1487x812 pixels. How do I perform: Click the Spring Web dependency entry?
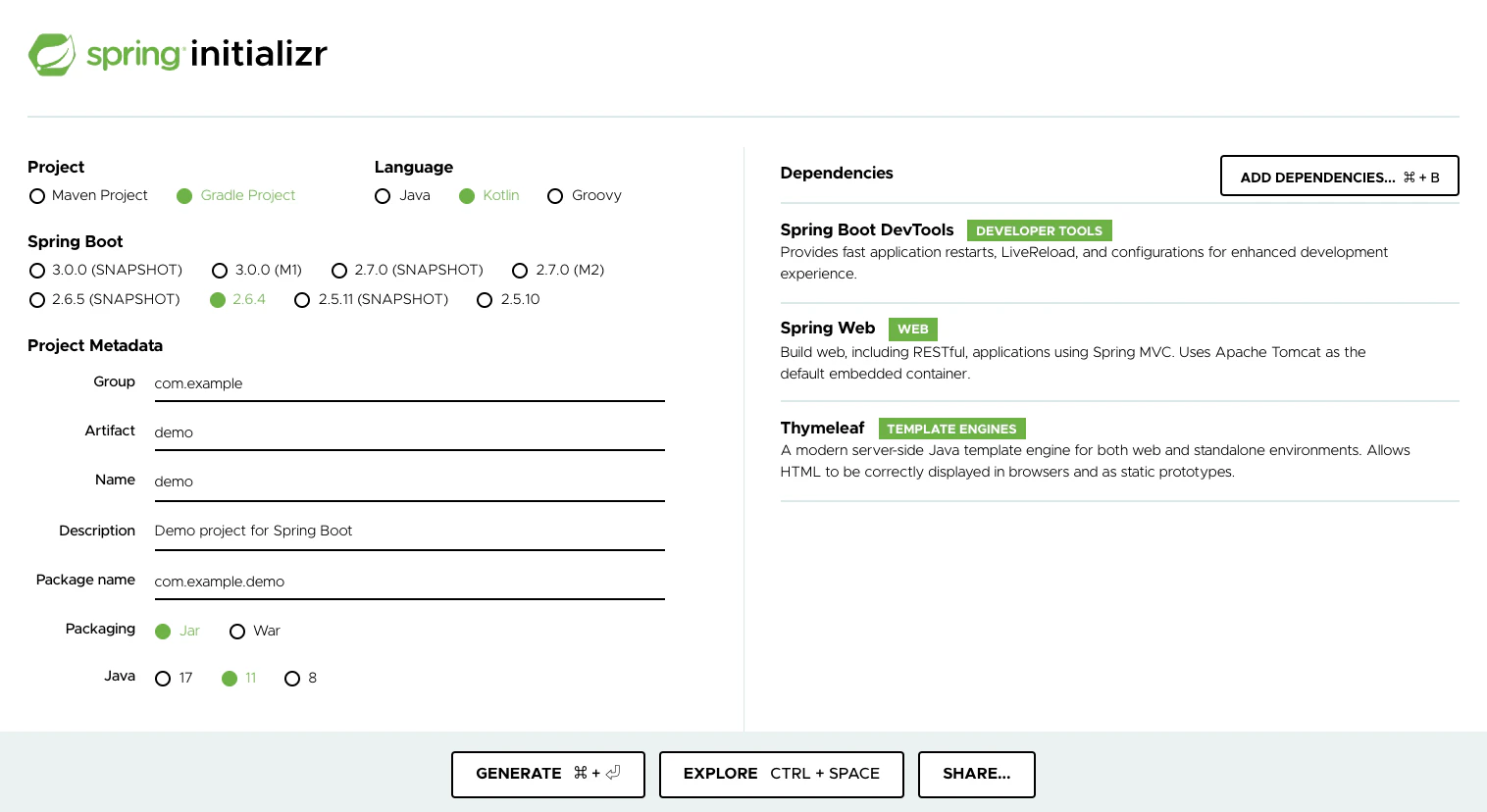click(1119, 351)
